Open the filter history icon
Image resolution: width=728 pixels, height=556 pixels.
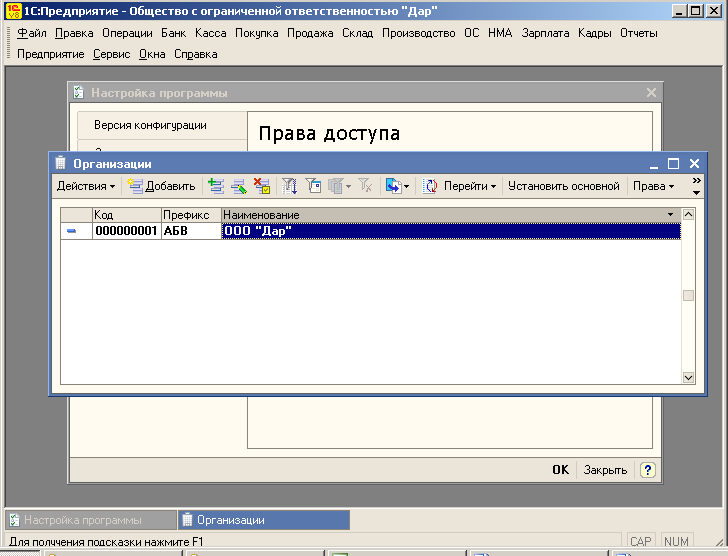(335, 186)
